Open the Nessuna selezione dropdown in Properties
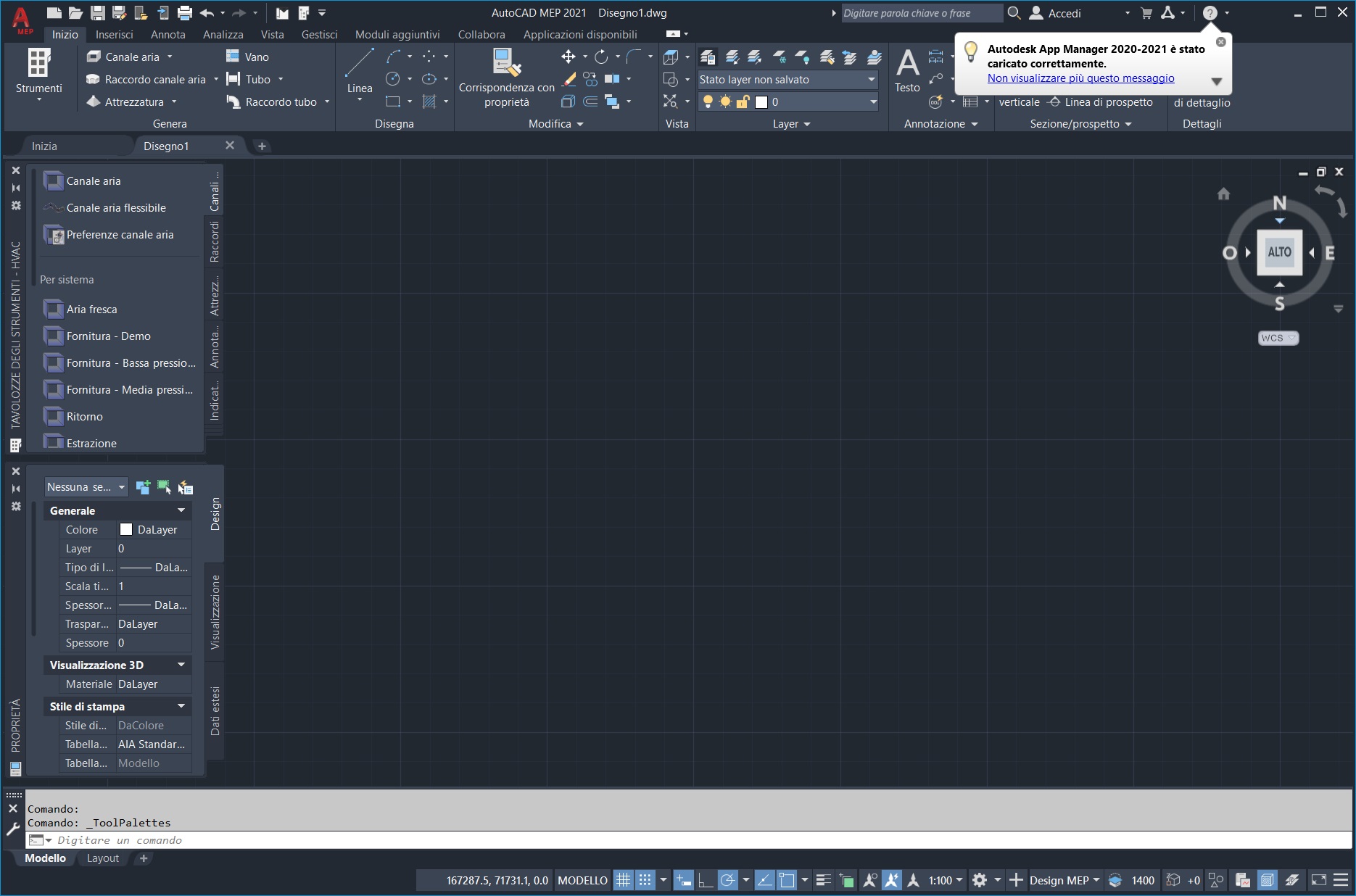 86,487
